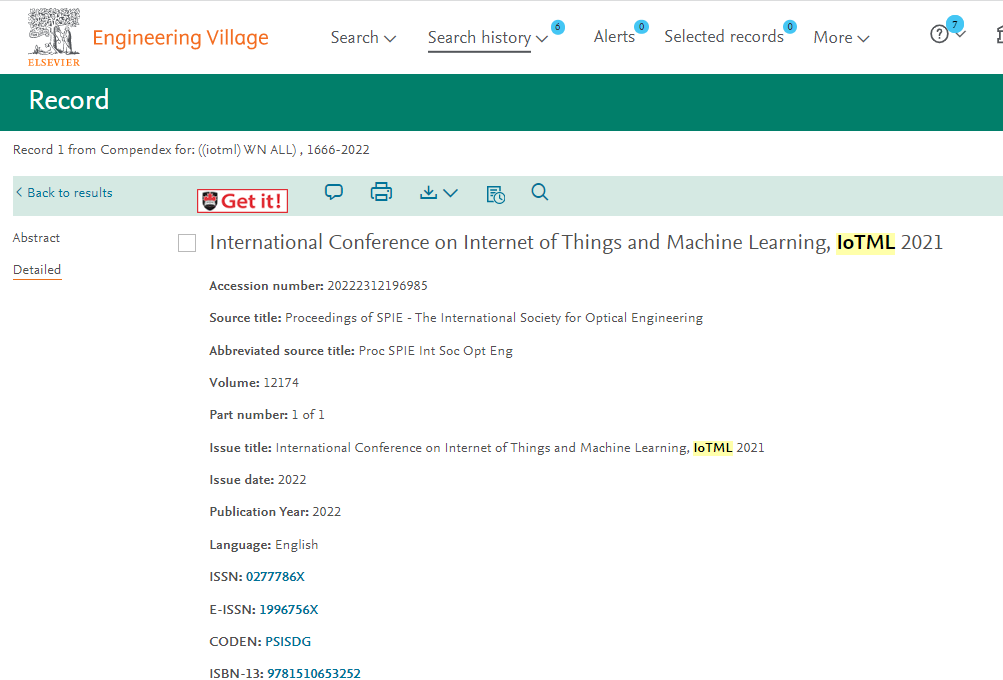Click the Get it! full-text button
This screenshot has height=680, width=1003.
point(243,201)
